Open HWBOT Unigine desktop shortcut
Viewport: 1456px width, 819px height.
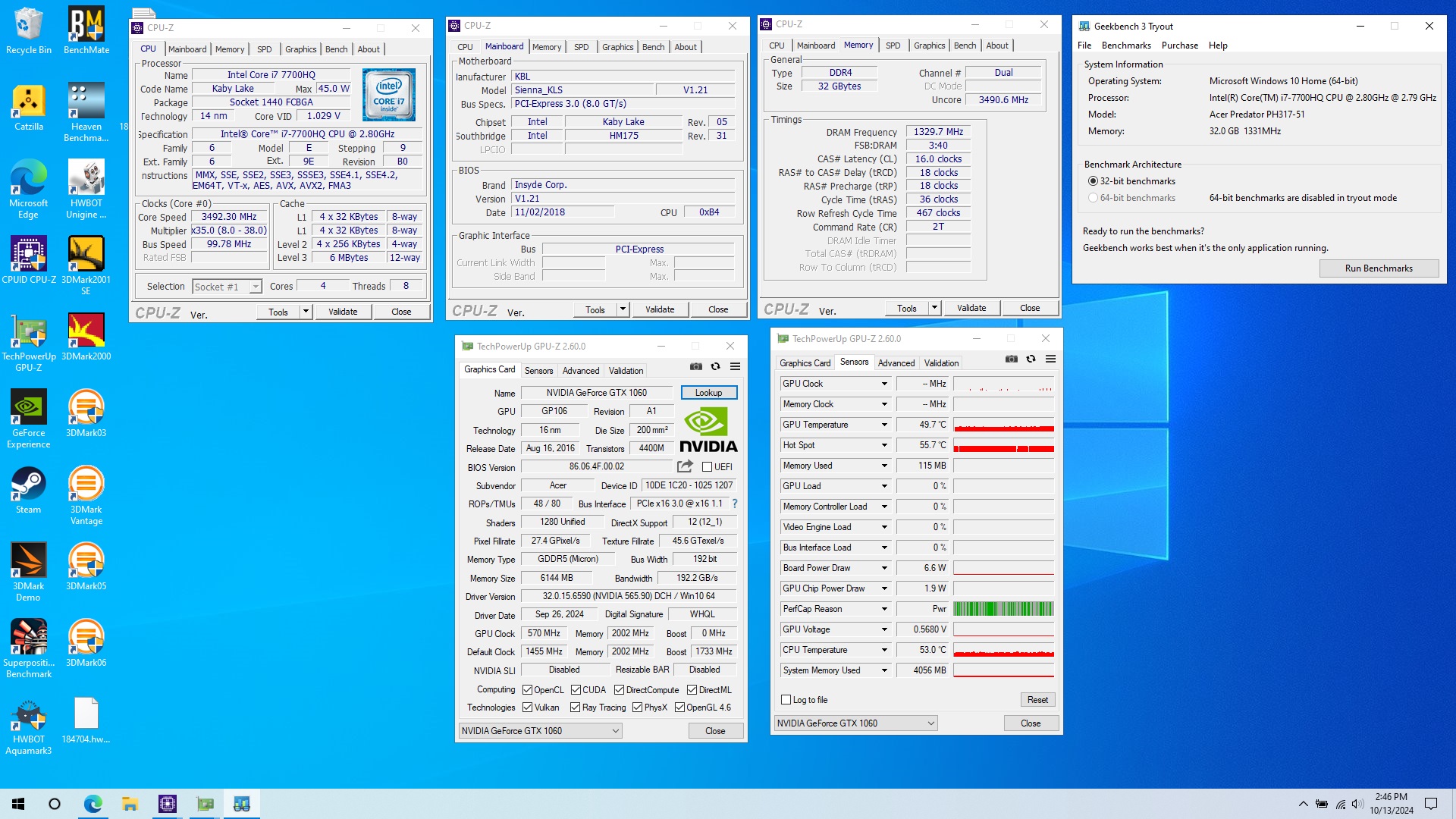(86, 190)
